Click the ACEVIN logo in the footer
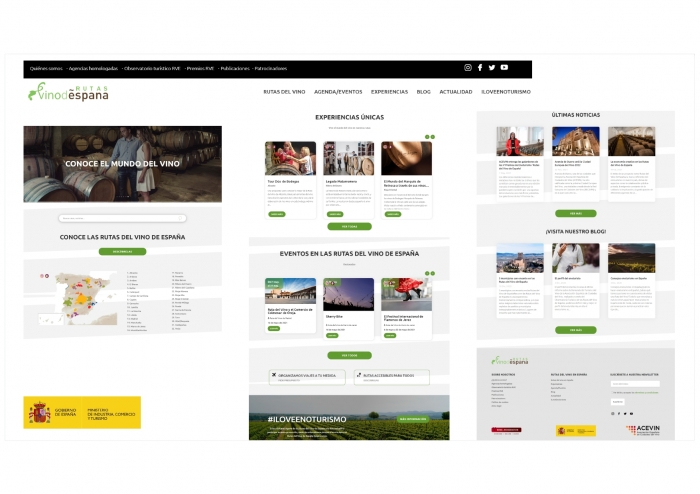 pos(643,430)
